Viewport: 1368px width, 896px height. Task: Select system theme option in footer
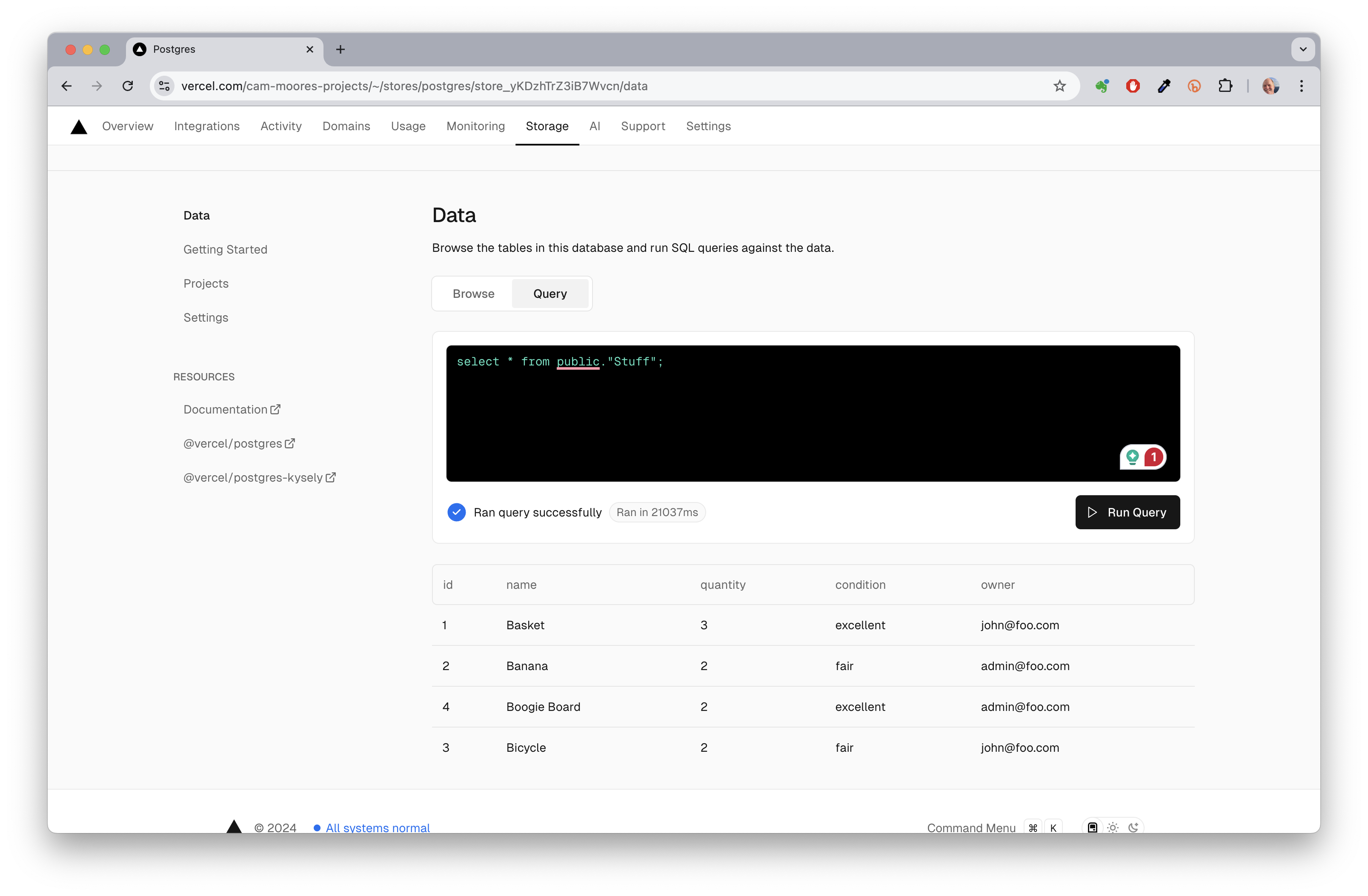(1092, 827)
